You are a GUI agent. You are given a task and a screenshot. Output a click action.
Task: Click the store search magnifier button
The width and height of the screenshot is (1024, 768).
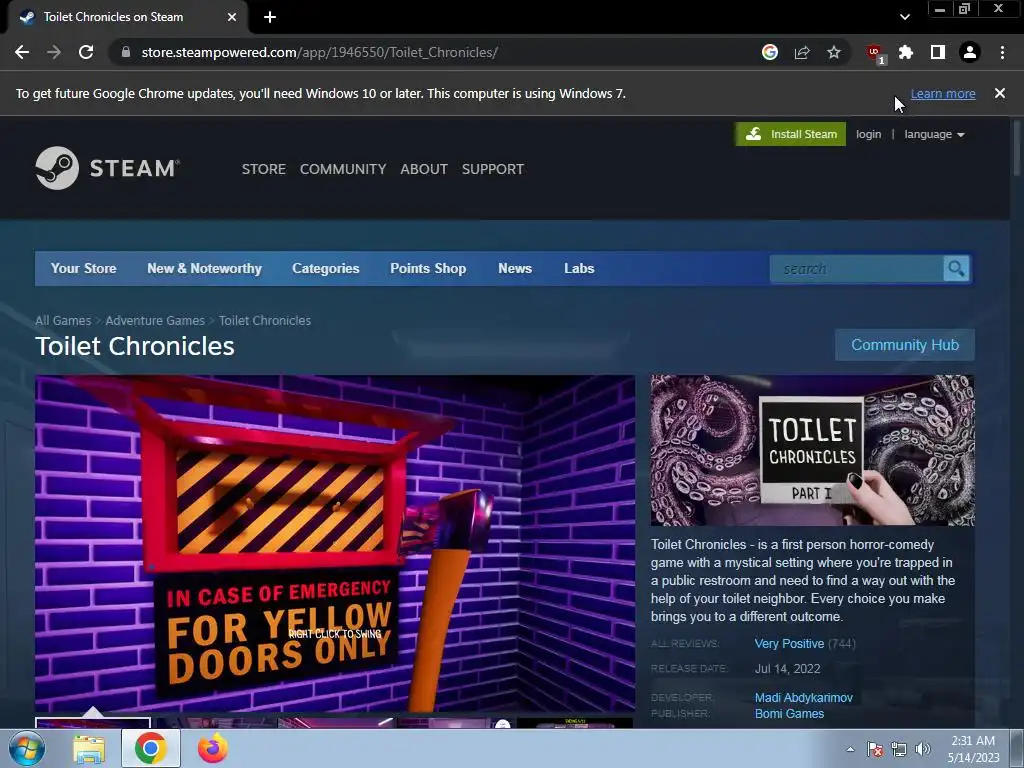pos(956,268)
